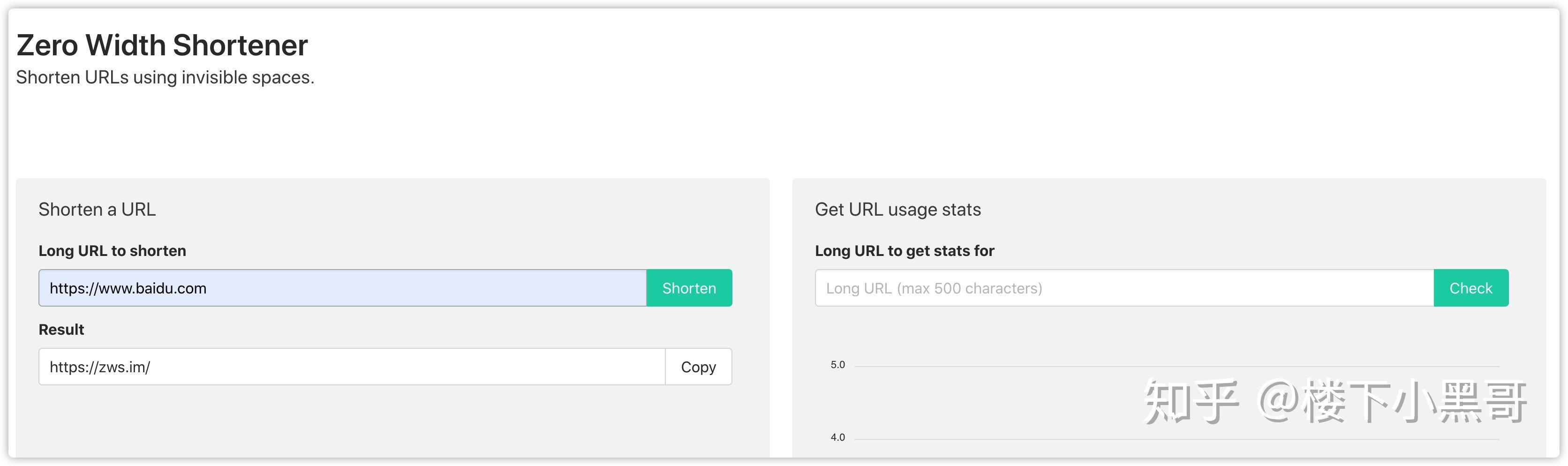Click the 5.0 axis label on chart
The image size is (1568, 466).
(837, 365)
